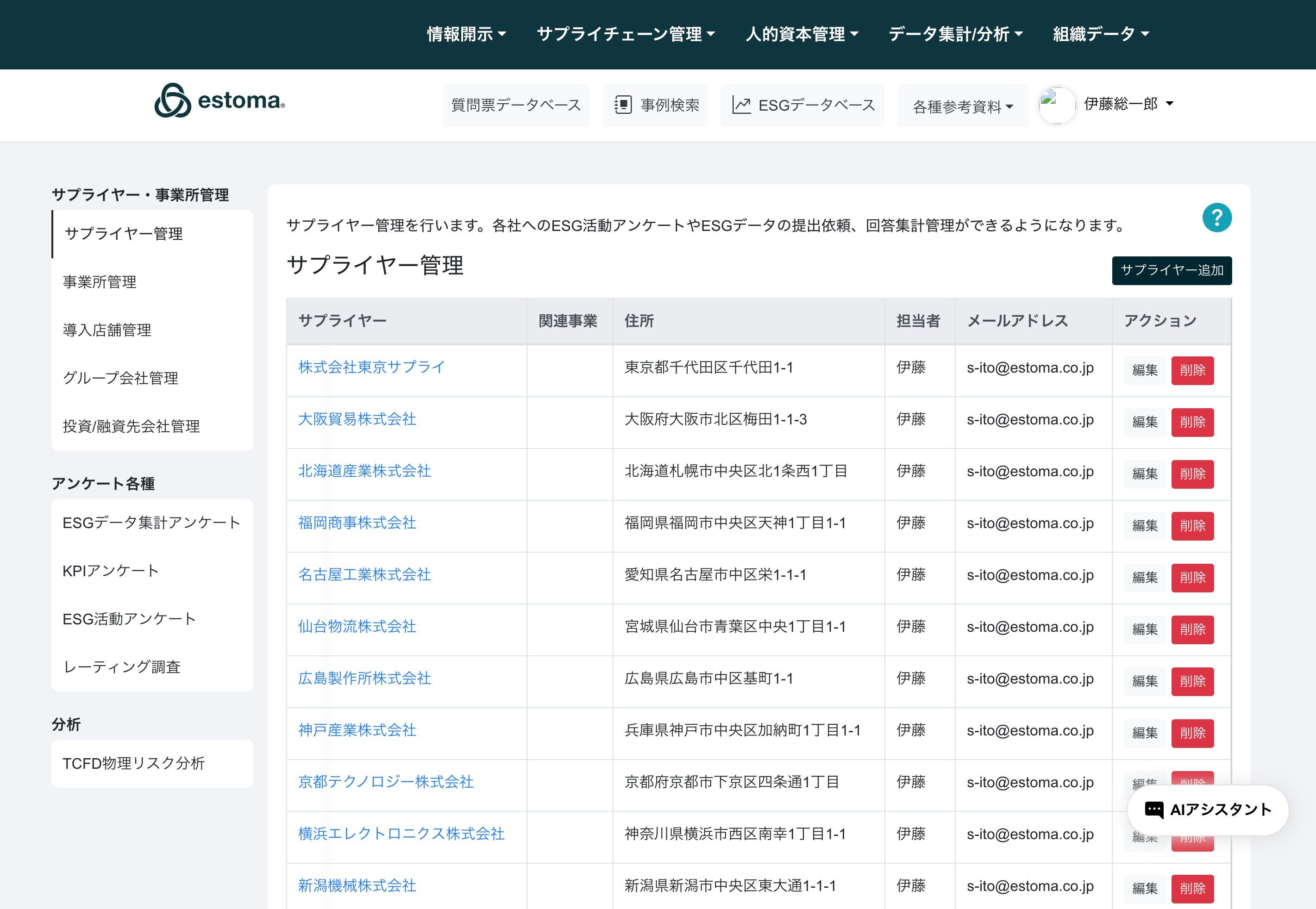Viewport: 1316px width, 909px height.
Task: Select ESG活動アンケート in sidebar
Action: [129, 618]
